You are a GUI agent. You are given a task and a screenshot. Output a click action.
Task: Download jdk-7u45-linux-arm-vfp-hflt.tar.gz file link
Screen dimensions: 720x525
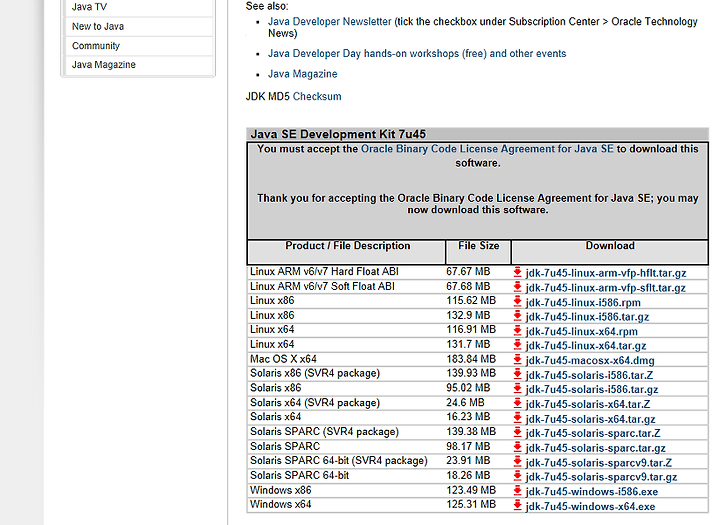606,273
